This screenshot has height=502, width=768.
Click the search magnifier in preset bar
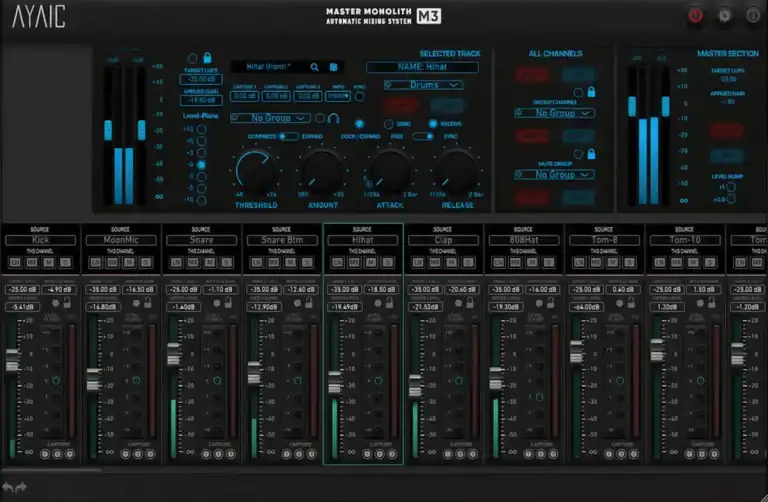pos(314,67)
